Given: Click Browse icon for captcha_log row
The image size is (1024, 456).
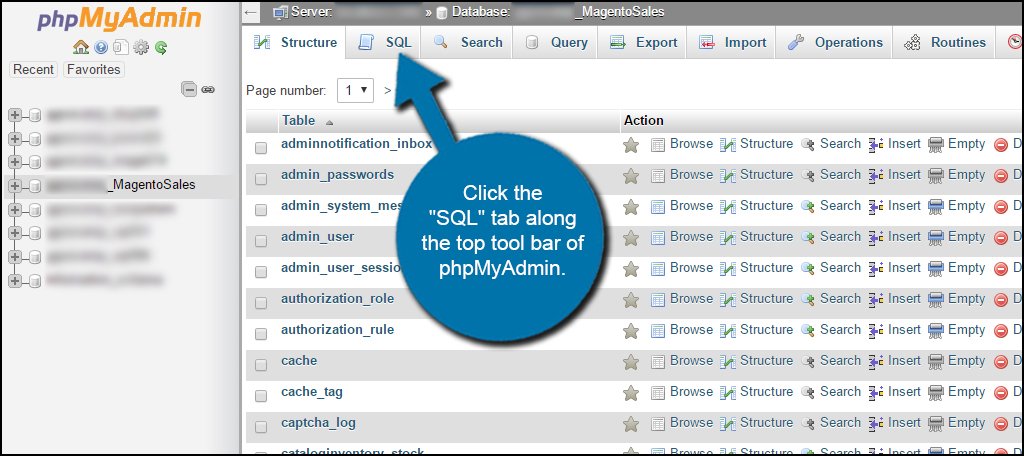Looking at the screenshot, I should [x=658, y=424].
